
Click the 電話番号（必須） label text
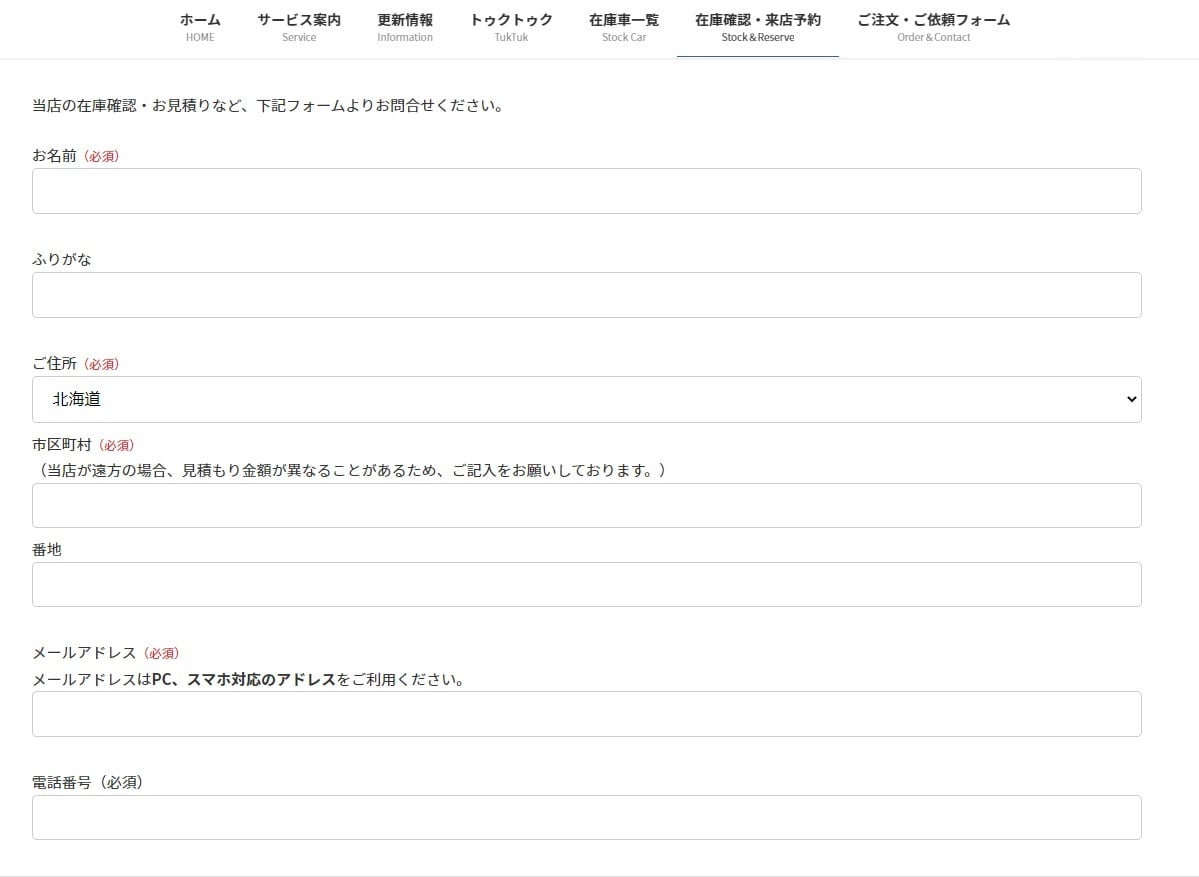coord(88,782)
